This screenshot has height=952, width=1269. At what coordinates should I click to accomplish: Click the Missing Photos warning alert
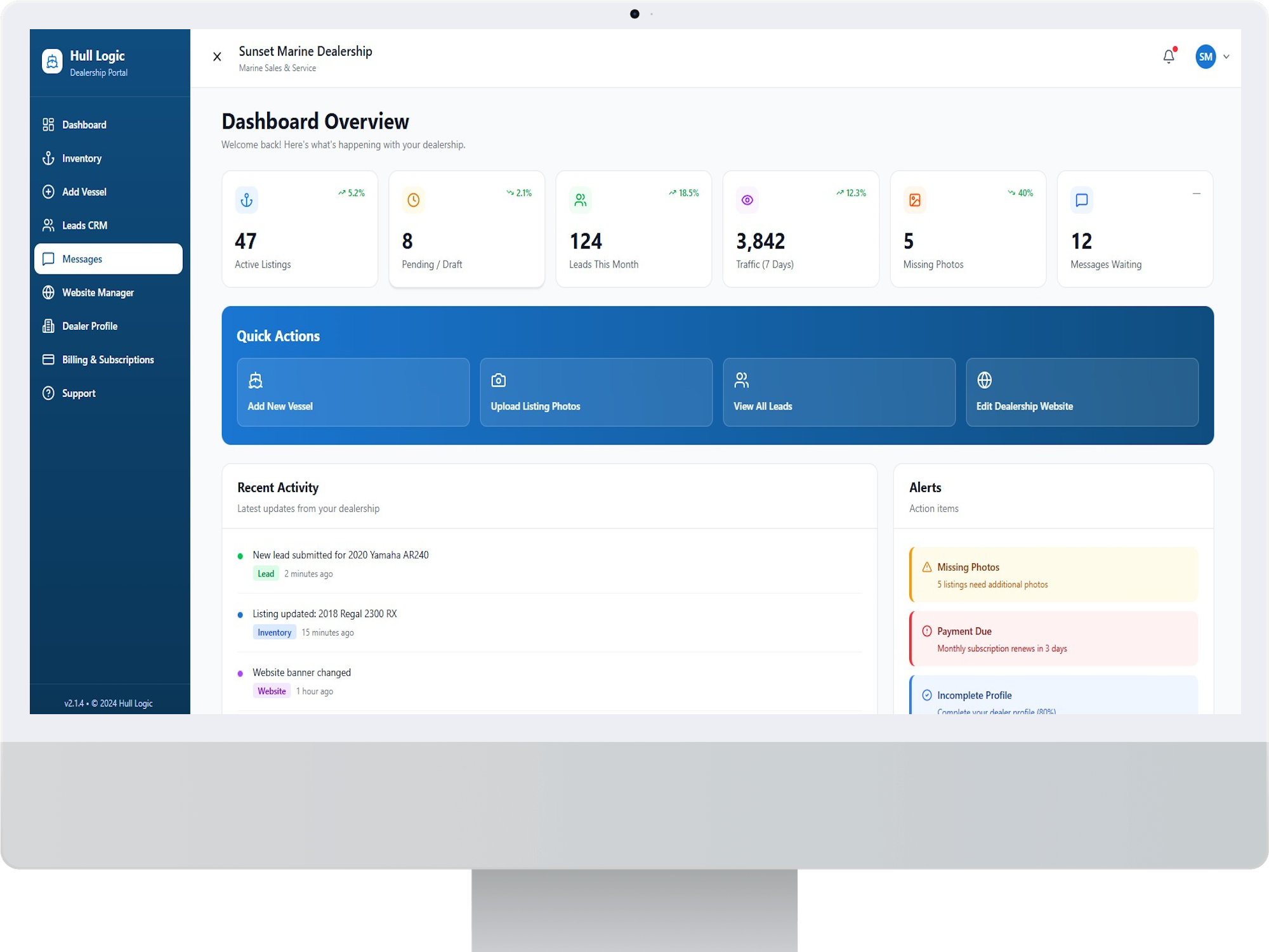(1053, 575)
